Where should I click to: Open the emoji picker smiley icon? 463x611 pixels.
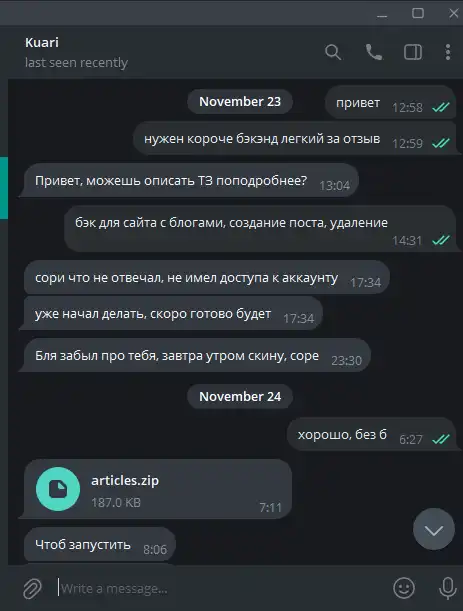(404, 588)
